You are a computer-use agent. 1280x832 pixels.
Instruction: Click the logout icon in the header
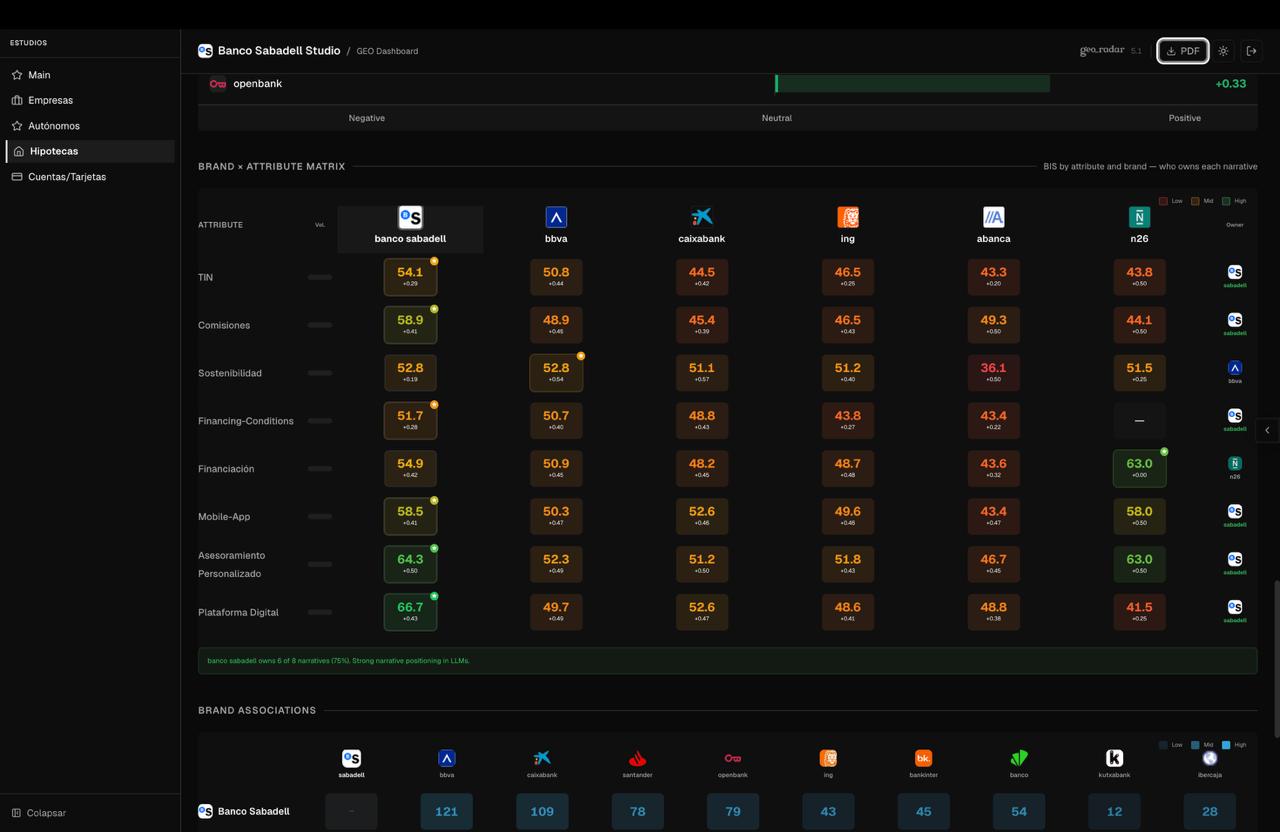click(1251, 51)
